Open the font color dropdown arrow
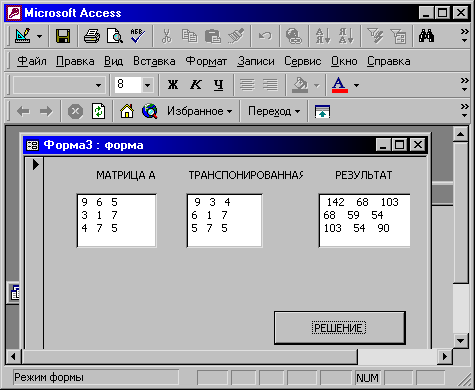Image resolution: width=475 pixels, height=390 pixels. coord(356,85)
